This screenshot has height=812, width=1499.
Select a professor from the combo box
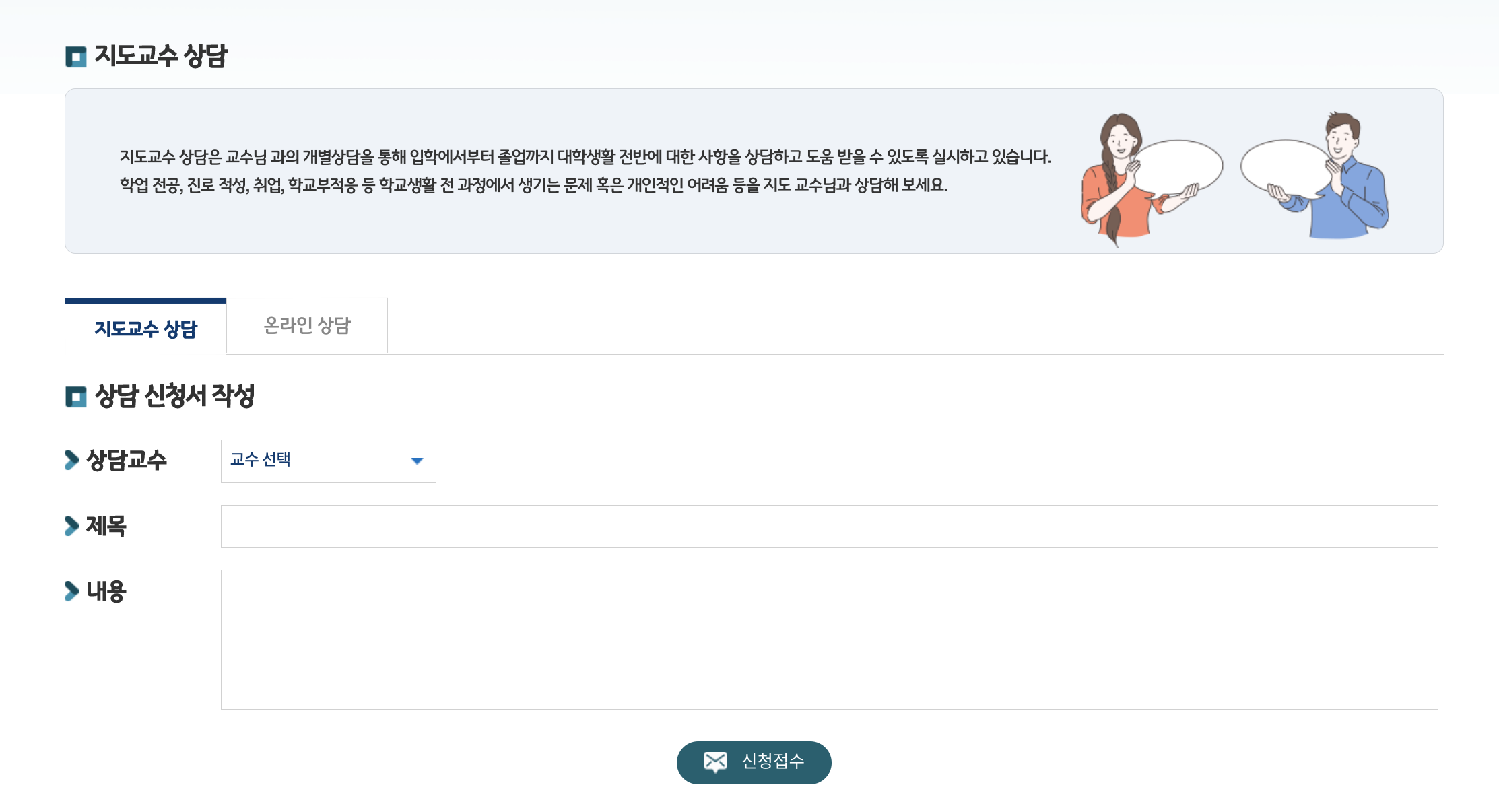[x=328, y=461]
